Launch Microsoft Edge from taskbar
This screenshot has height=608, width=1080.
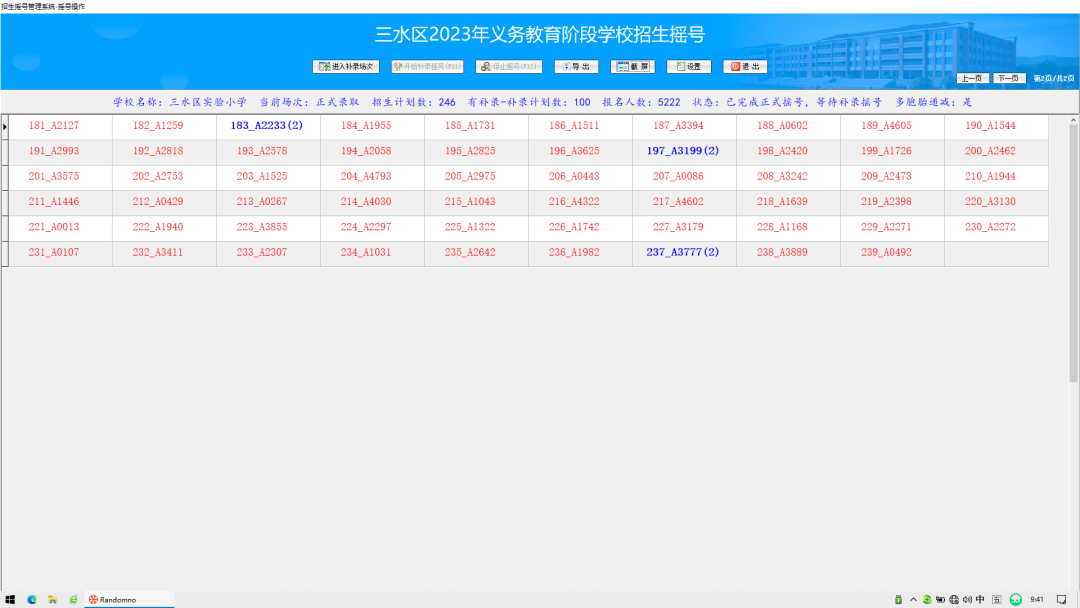(x=32, y=600)
